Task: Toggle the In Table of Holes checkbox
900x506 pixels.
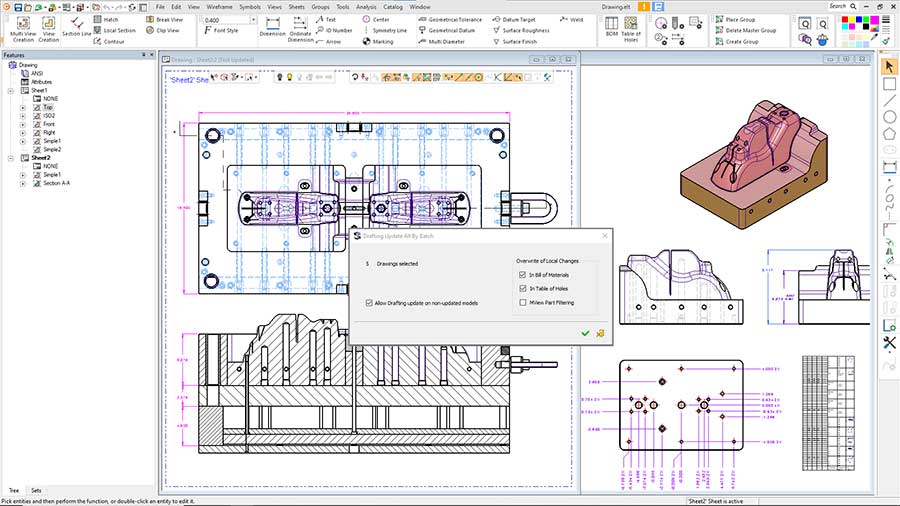Action: pyautogui.click(x=522, y=288)
